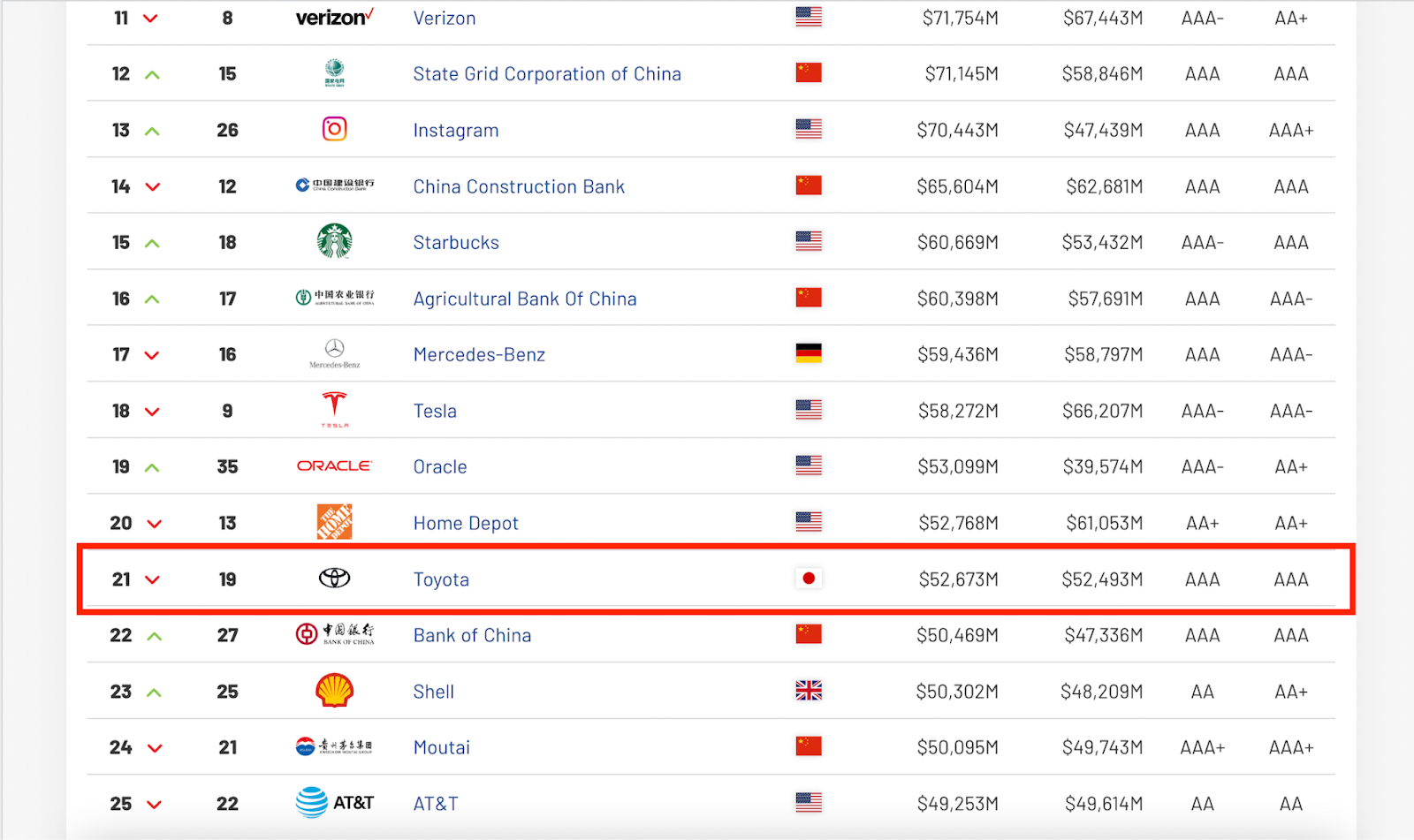1414x840 pixels.
Task: Open the Bank of China link
Action: (472, 635)
